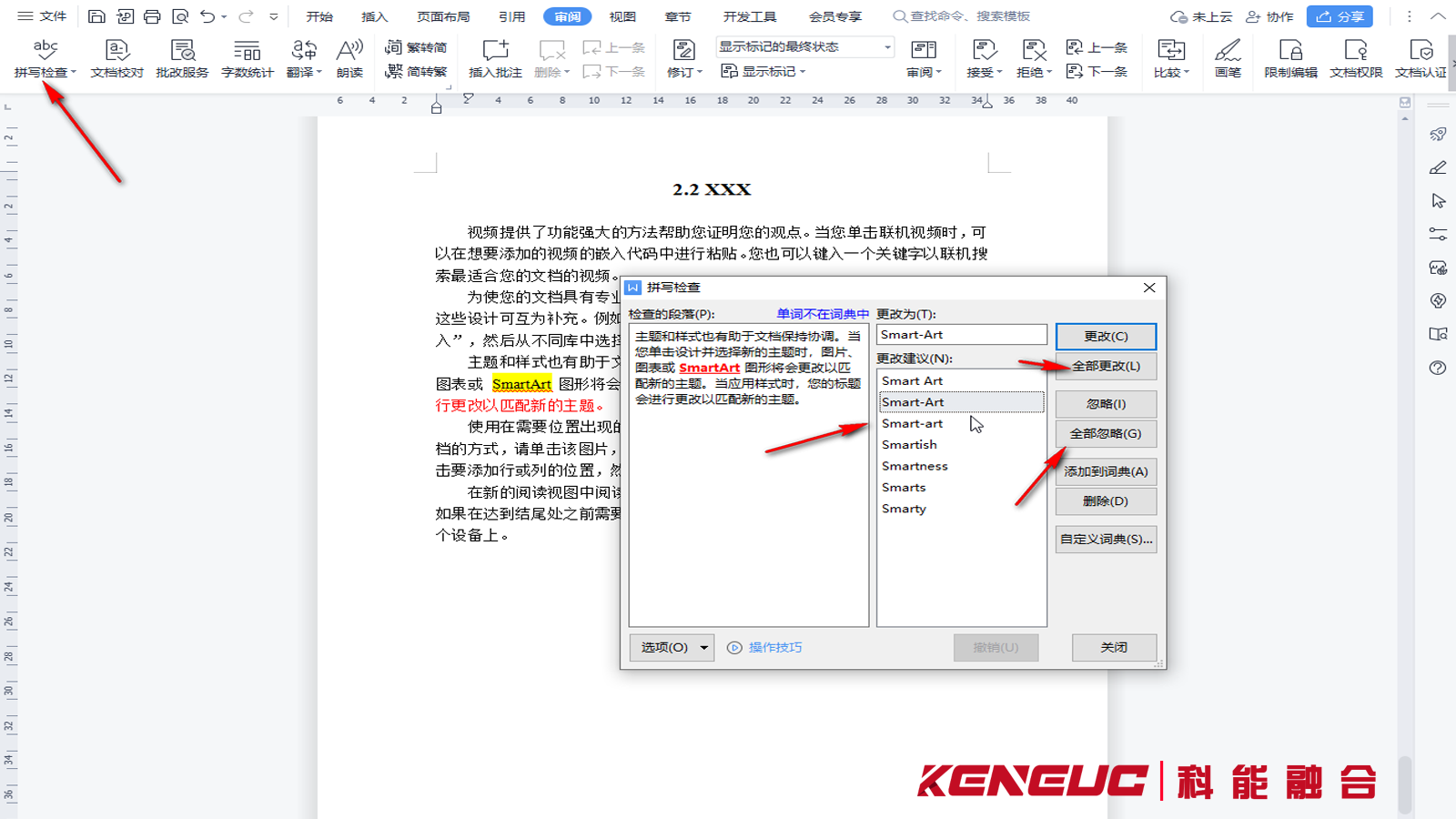This screenshot has width=1456, height=819.
Task: Switch to the 页面布局 tab
Action: click(443, 16)
